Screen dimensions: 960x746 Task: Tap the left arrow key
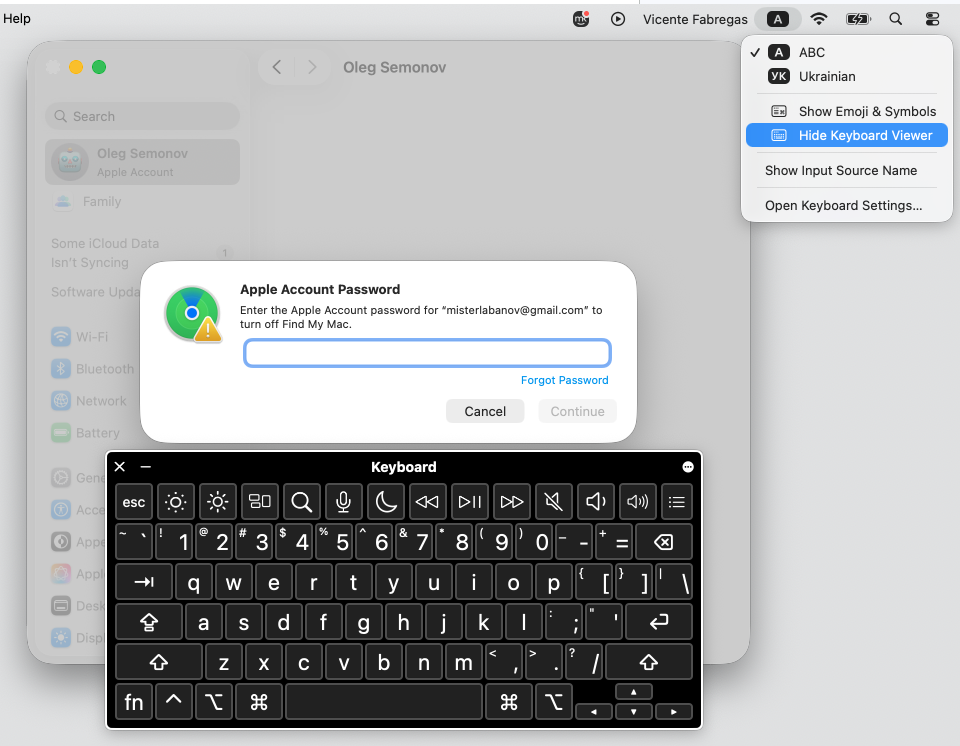(x=594, y=712)
